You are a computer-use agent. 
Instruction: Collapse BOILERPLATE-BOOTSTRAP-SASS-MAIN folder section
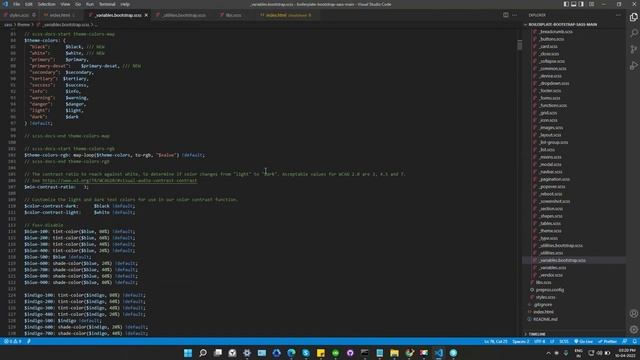(562, 24)
